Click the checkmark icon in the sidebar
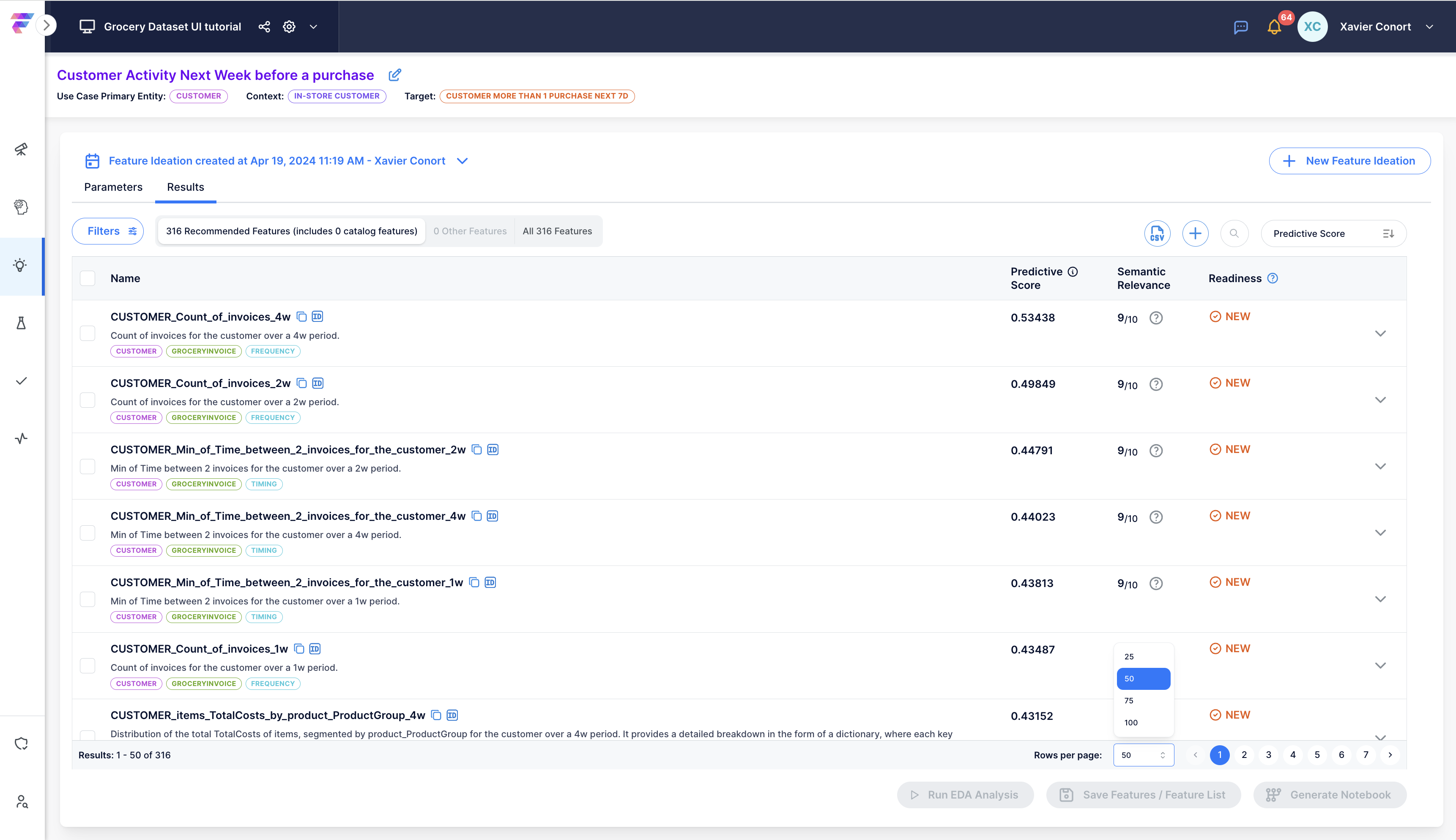The height and width of the screenshot is (840, 1456). 21,381
